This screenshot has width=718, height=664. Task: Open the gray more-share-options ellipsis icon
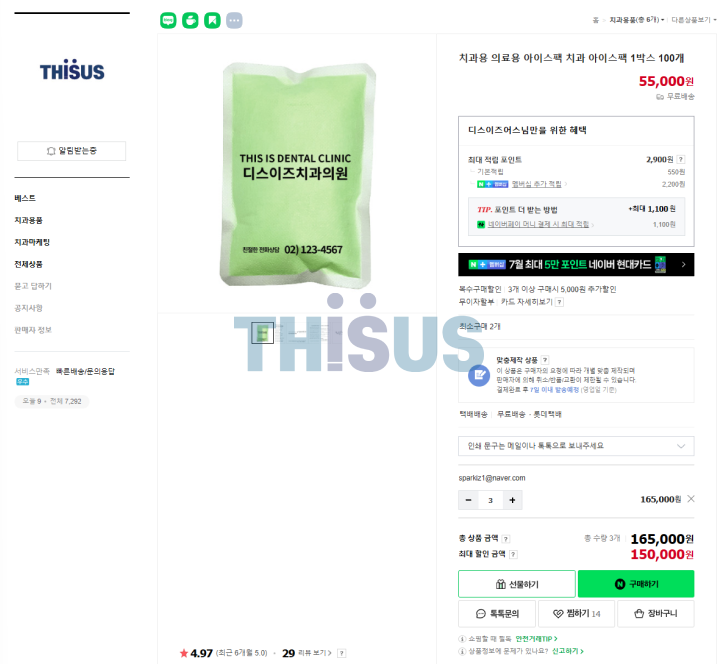pos(234,20)
